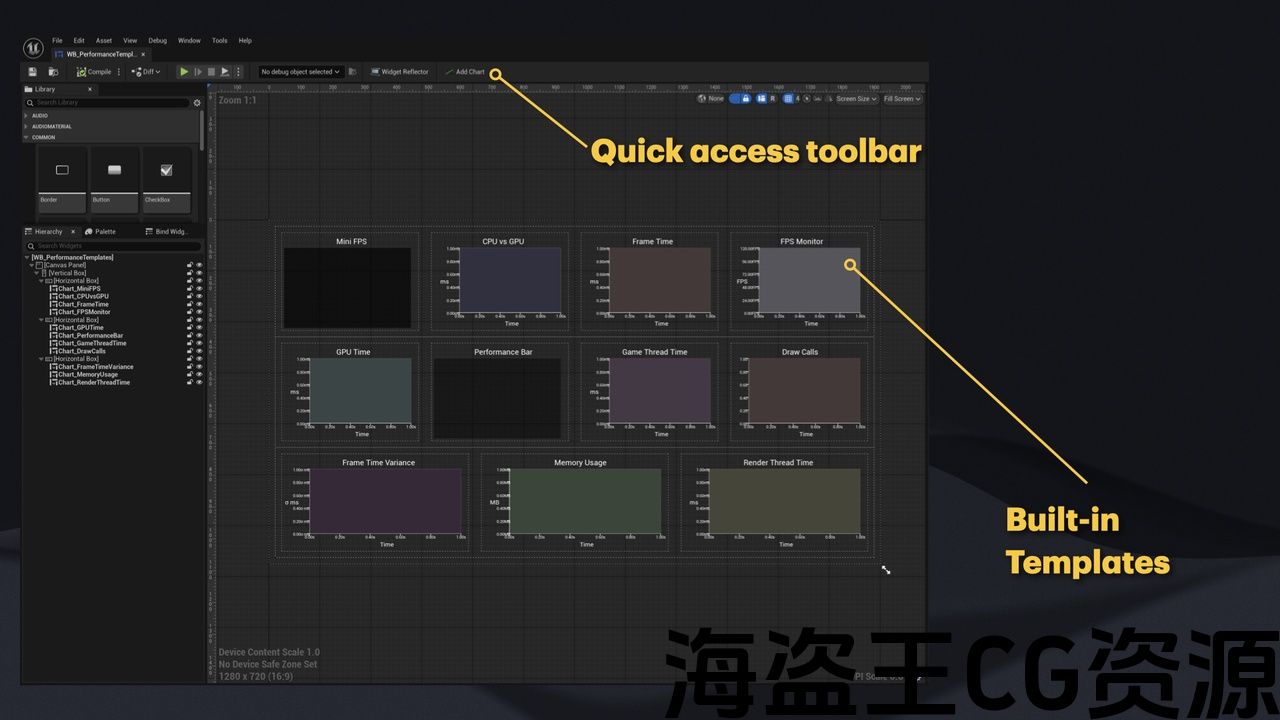Hide Chart_MemoryUsage using its eye icon
This screenshot has height=720, width=1280.
[x=199, y=375]
